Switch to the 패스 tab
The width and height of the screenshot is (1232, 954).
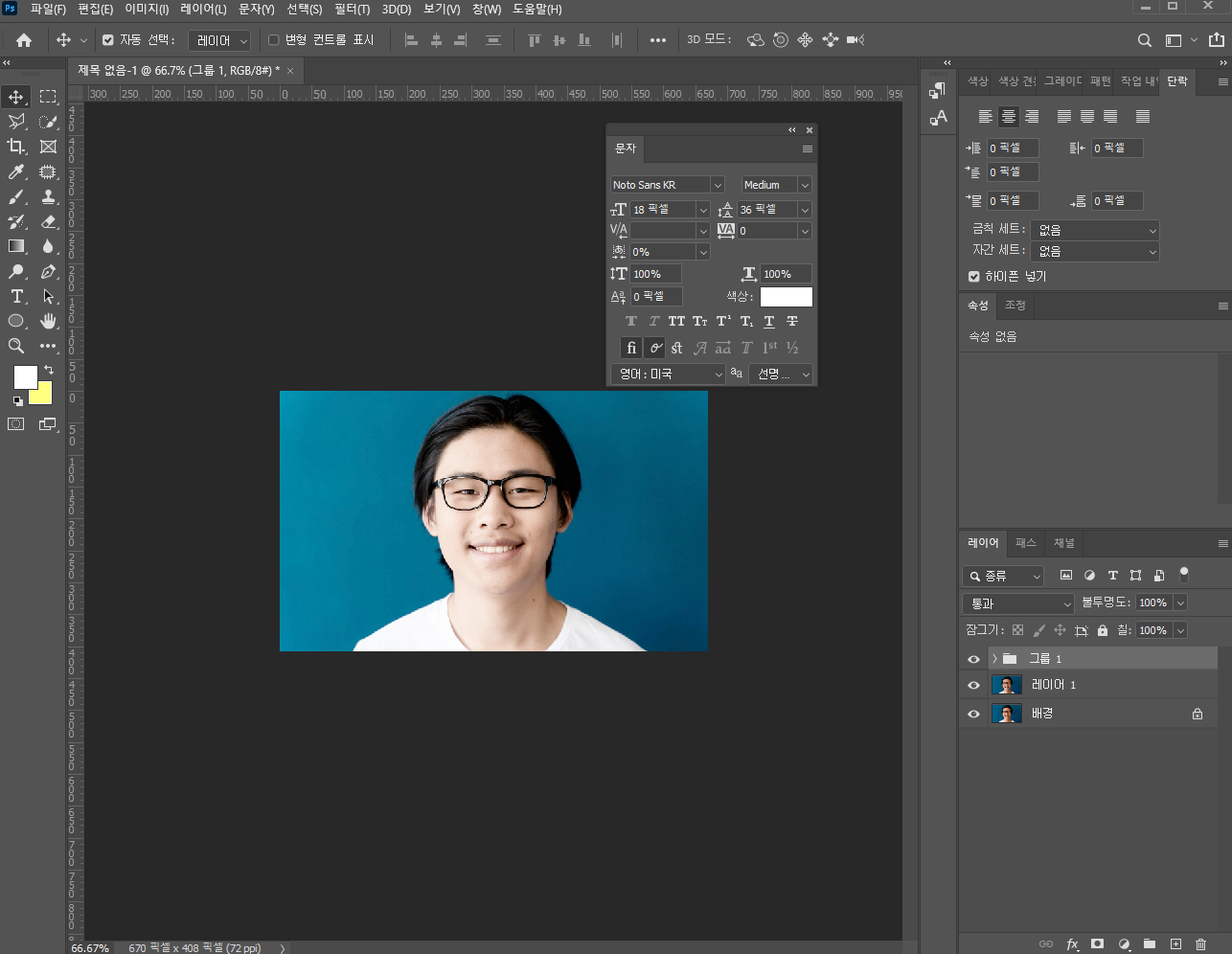1026,543
